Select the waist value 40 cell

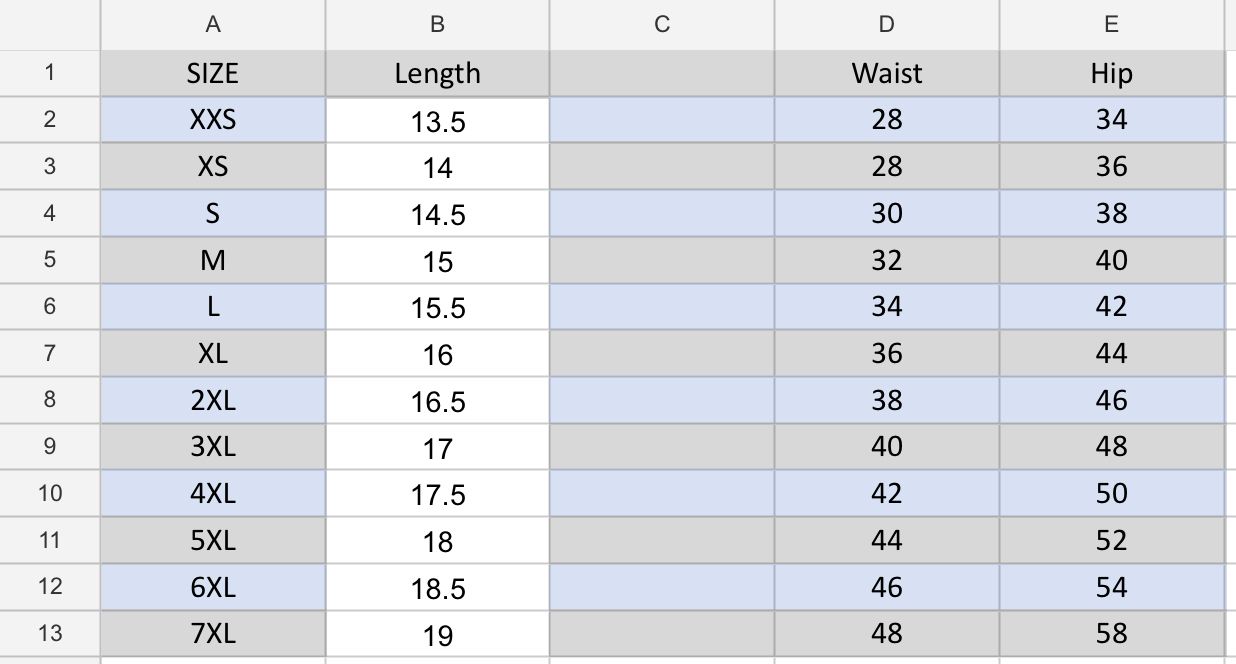[x=886, y=446]
